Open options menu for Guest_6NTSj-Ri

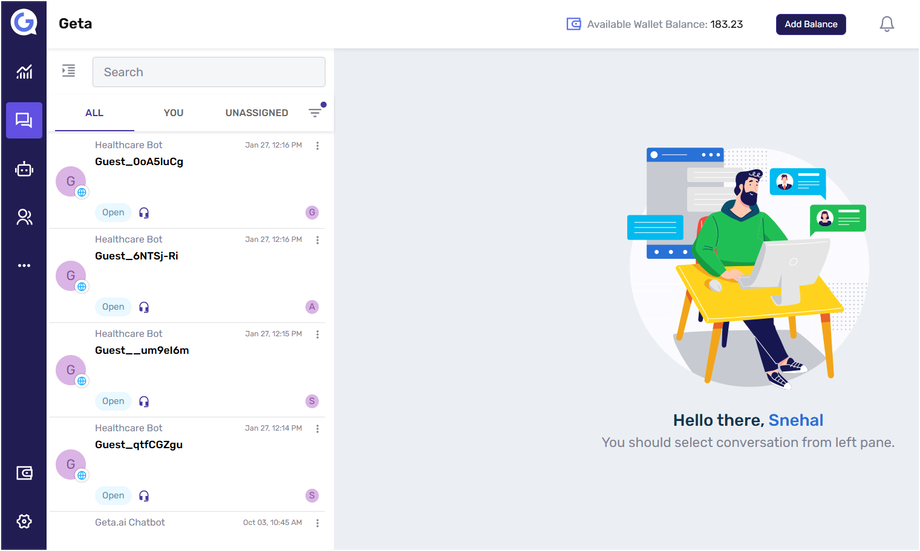click(x=318, y=240)
